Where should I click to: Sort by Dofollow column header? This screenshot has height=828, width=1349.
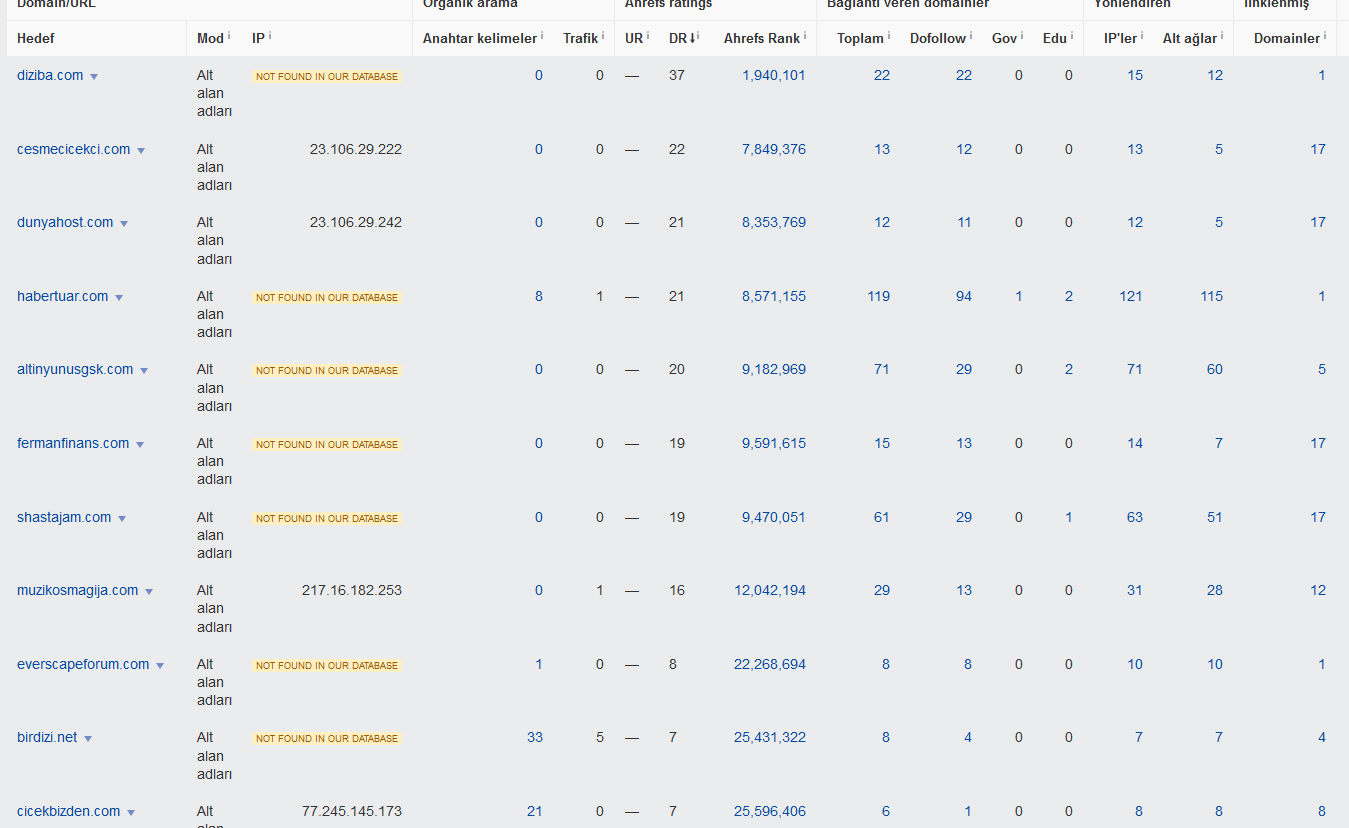(938, 38)
